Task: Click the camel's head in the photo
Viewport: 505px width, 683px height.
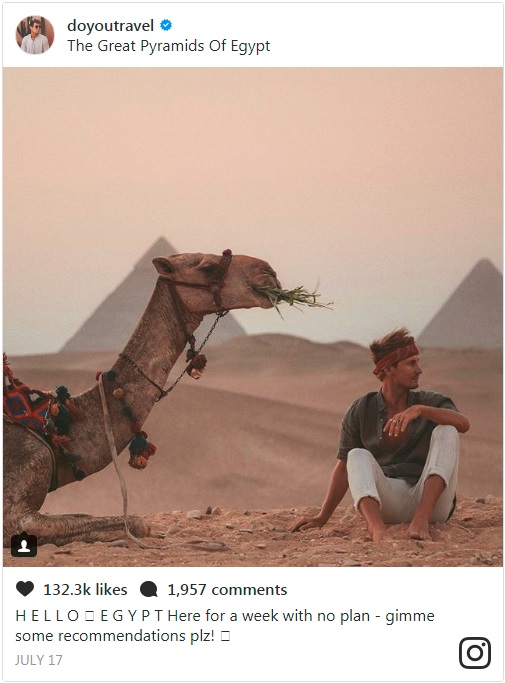Action: click(216, 279)
